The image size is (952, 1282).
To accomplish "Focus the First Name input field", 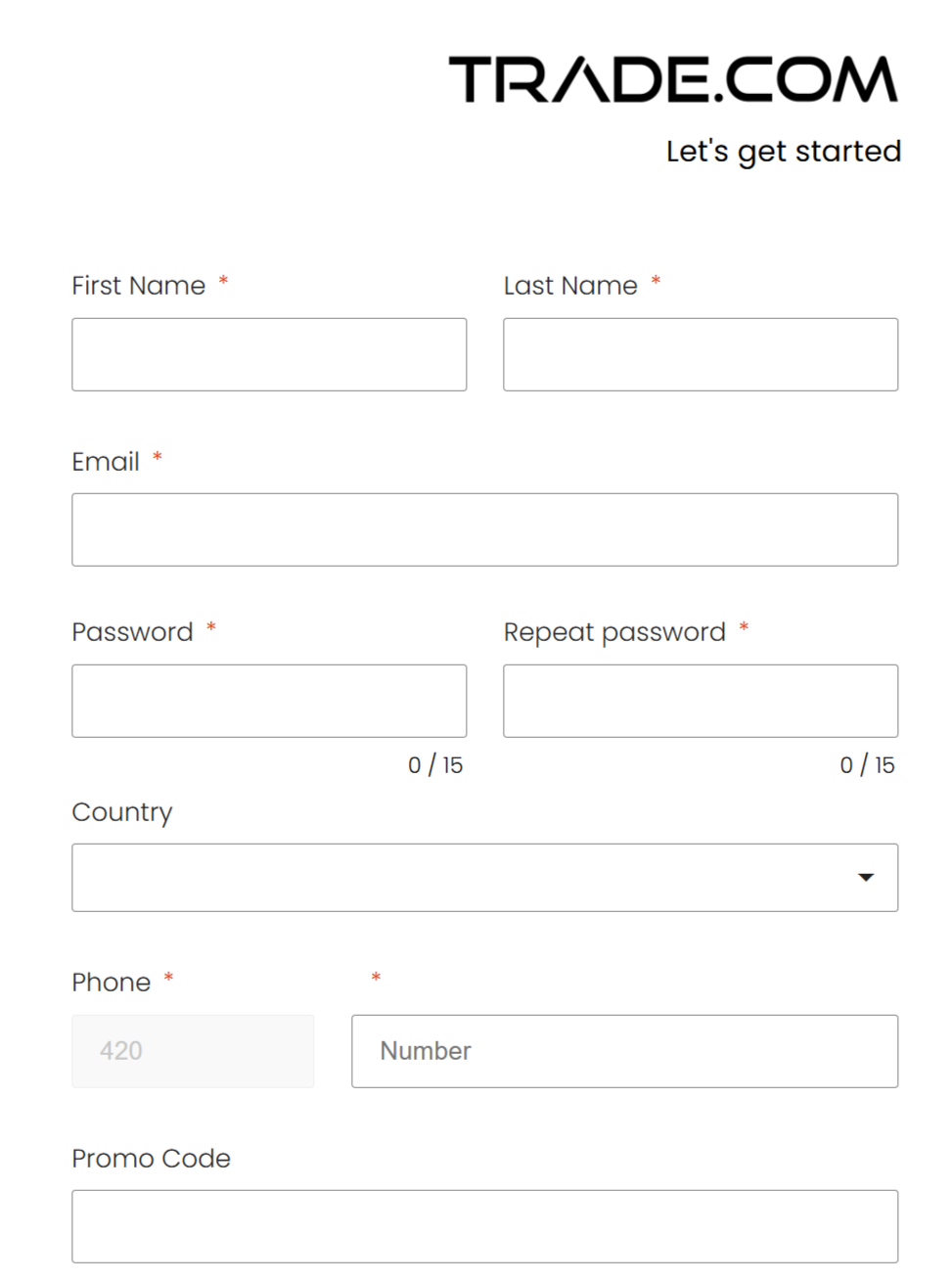I will (x=269, y=354).
